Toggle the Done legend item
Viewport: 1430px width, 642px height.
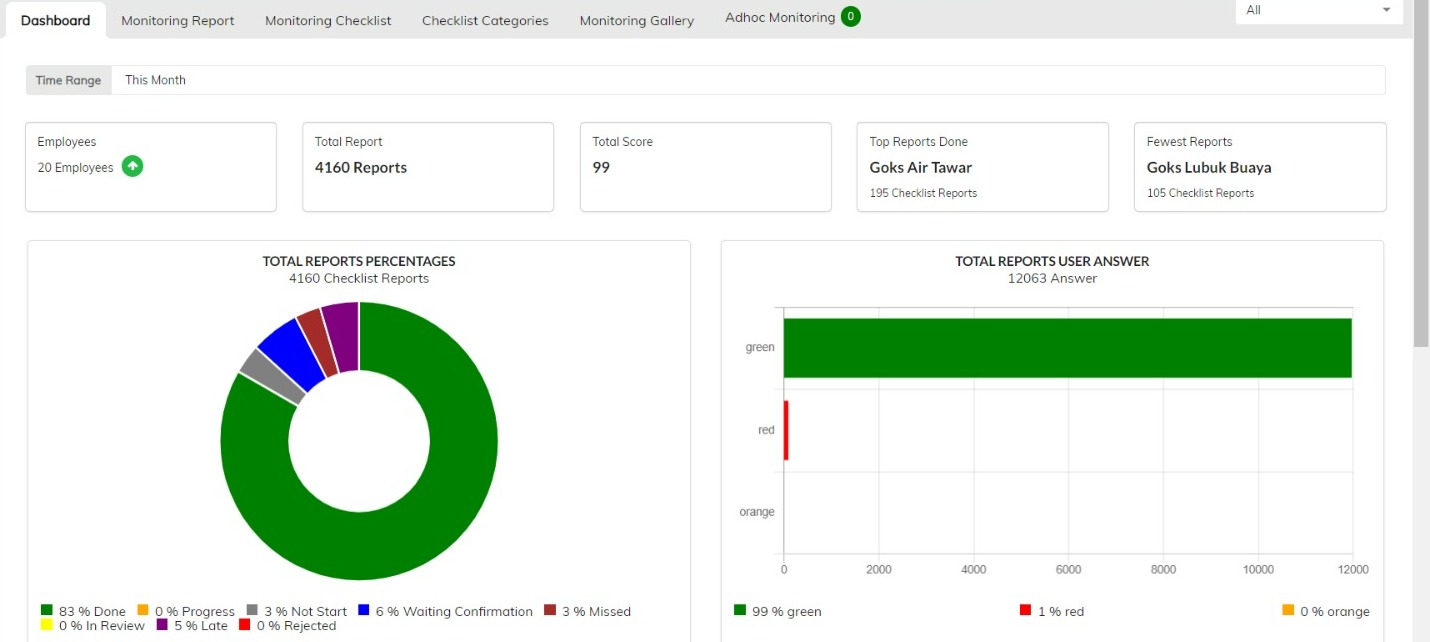coord(84,611)
